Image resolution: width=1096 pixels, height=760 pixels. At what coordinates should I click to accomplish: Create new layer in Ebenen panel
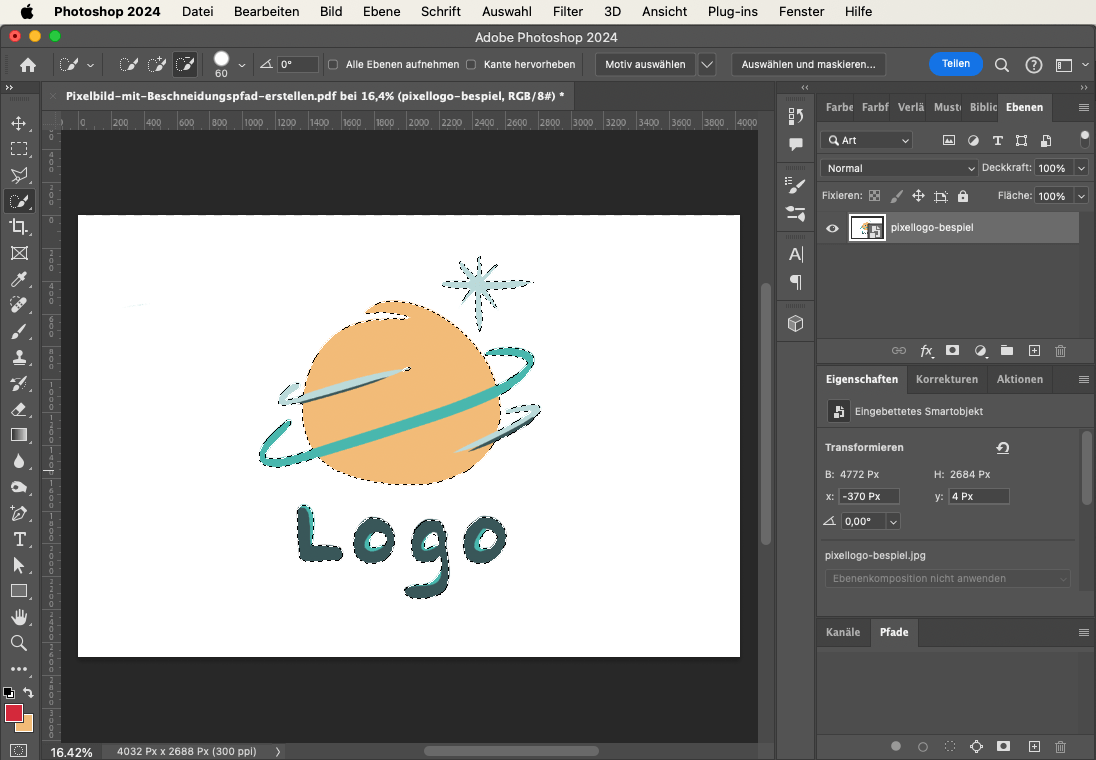click(1034, 351)
